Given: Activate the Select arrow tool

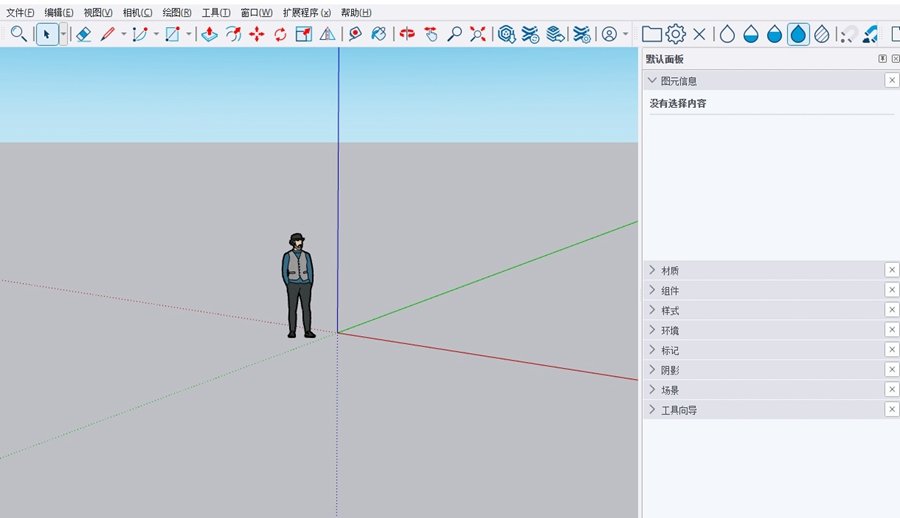Looking at the screenshot, I should click(x=47, y=34).
